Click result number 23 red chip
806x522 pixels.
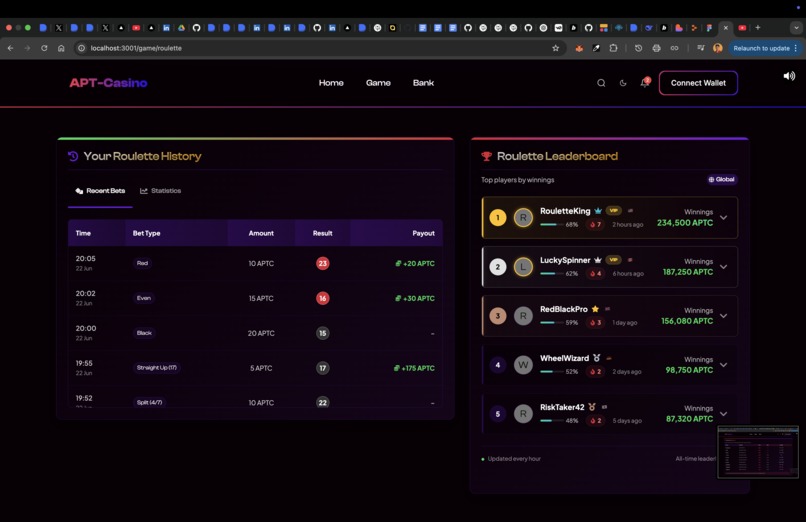click(x=322, y=263)
